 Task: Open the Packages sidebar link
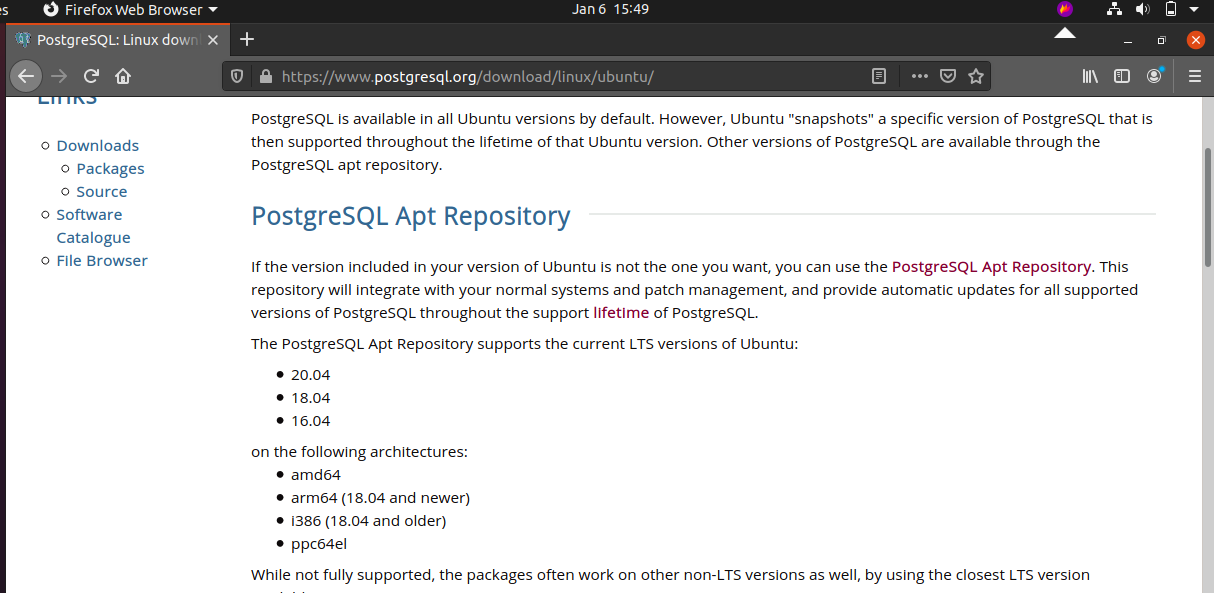110,169
